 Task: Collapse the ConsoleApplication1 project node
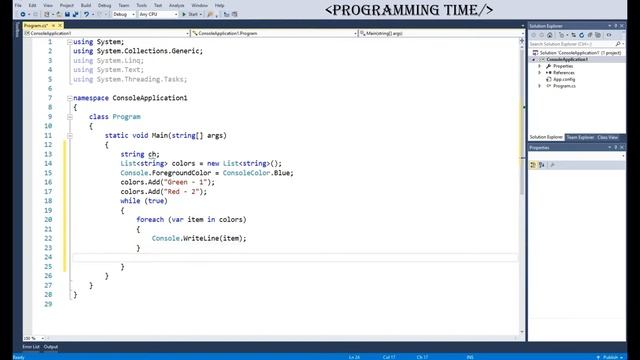click(533, 60)
